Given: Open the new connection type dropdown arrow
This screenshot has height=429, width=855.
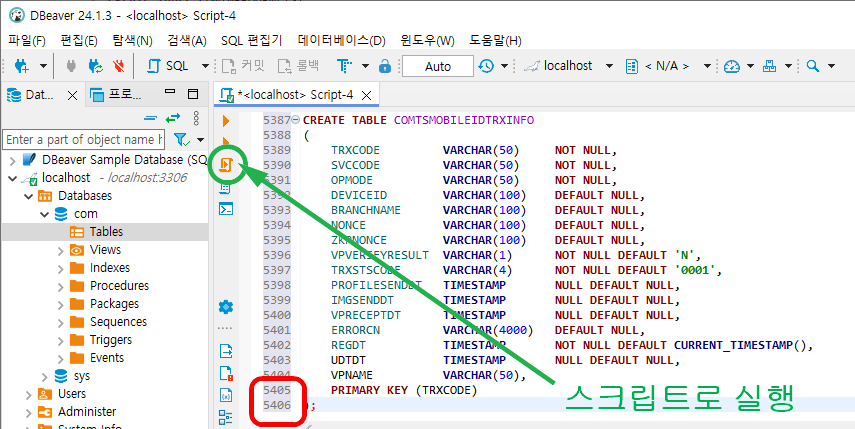Looking at the screenshot, I should point(43,67).
